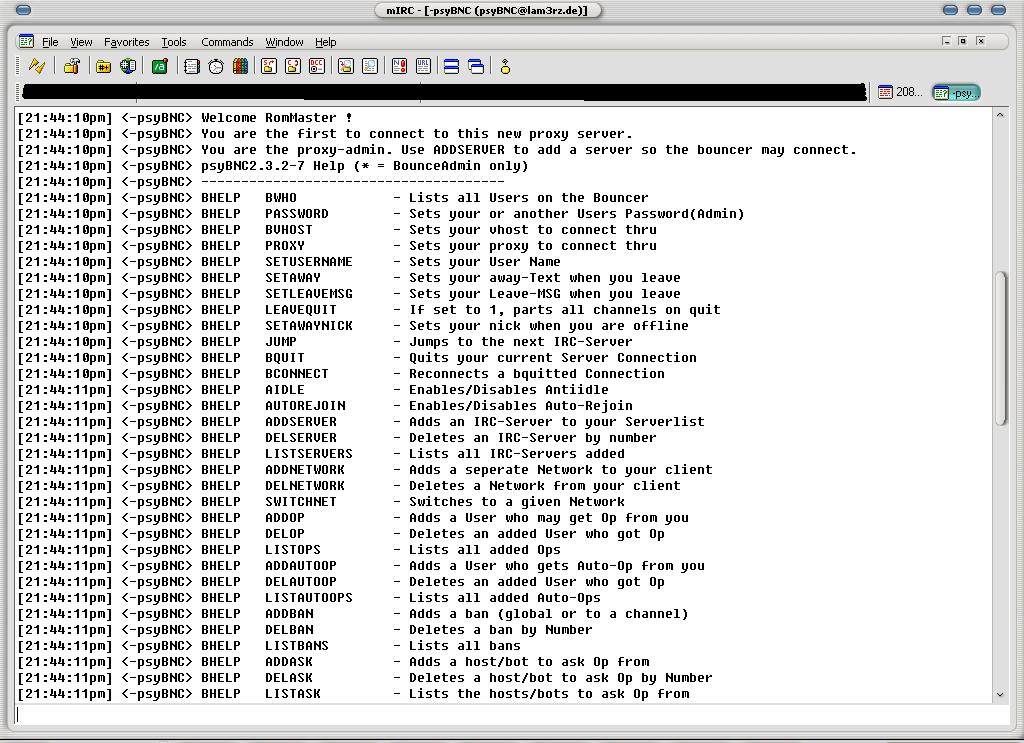Open the URL list icon
1024x743 pixels.
423,66
